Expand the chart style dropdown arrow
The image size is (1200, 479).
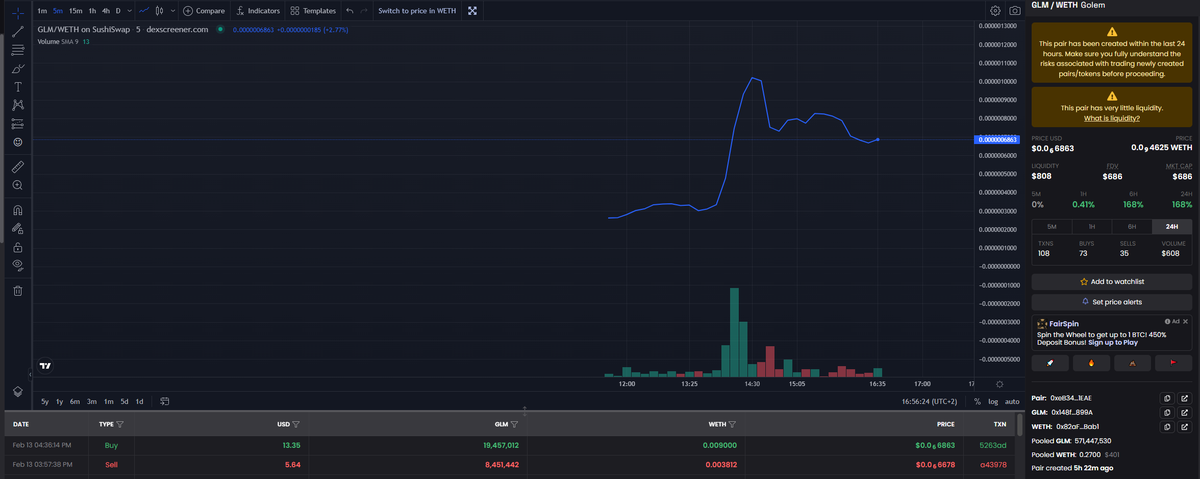[173, 10]
